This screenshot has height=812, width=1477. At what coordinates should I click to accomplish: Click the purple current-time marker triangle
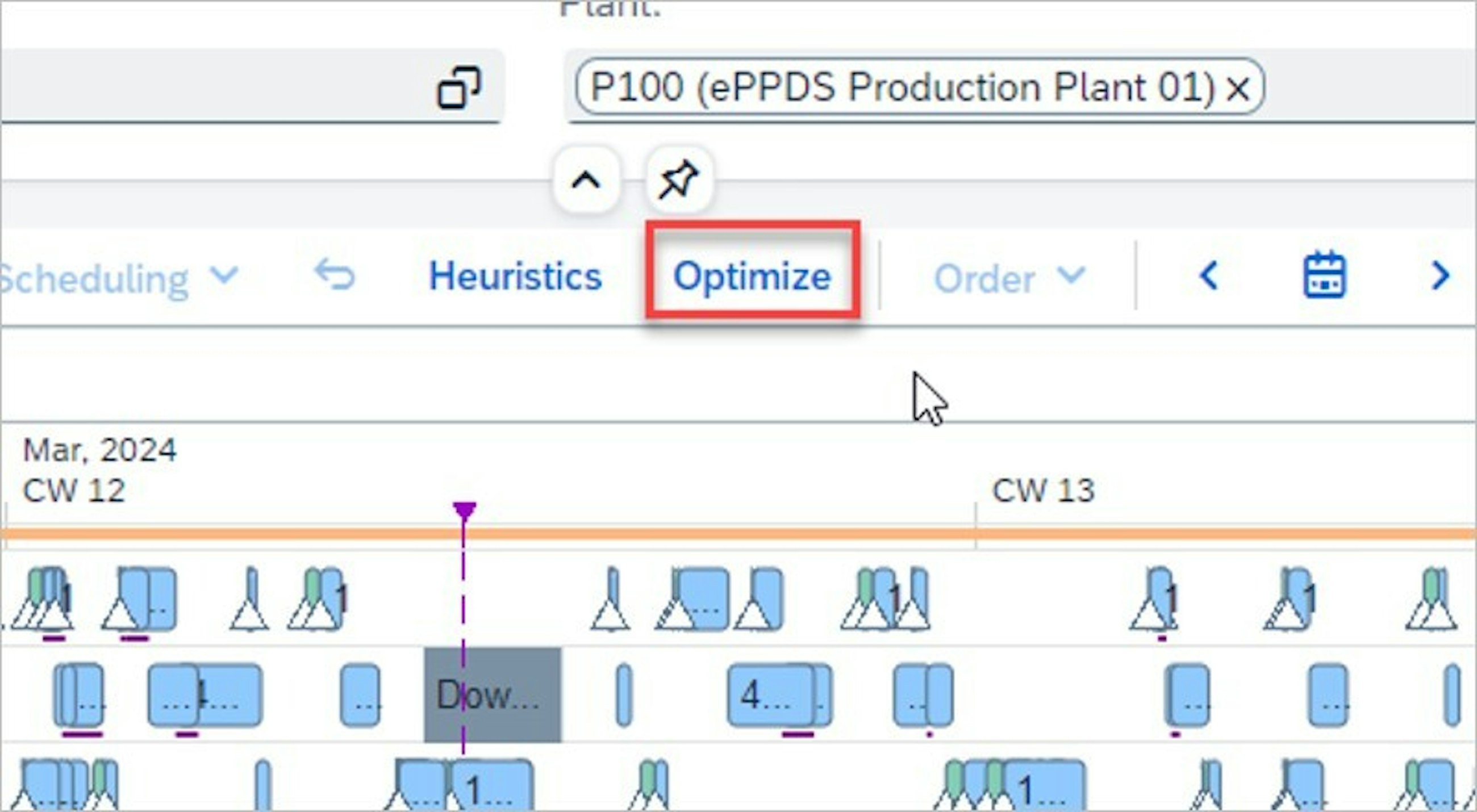point(464,509)
